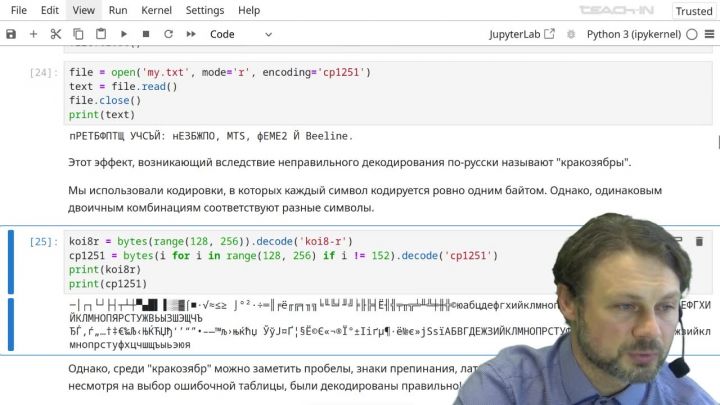Run the selected cell

tap(124, 34)
